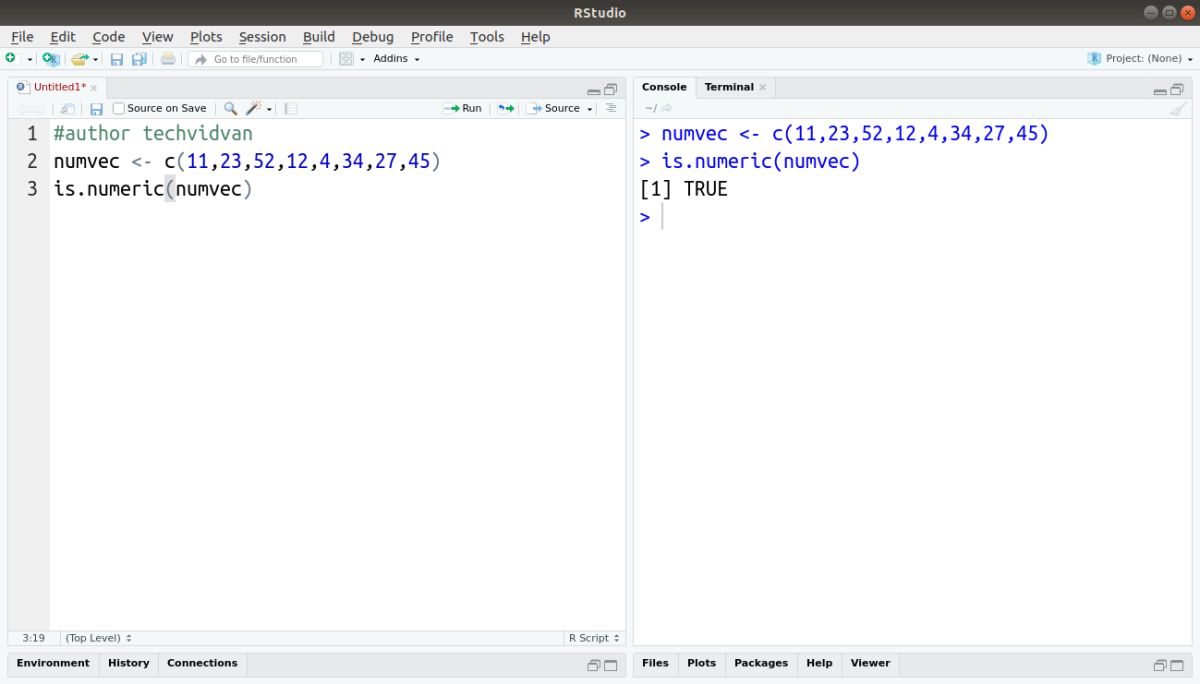Viewport: 1200px width, 684px height.
Task: Open the panes layout dropdown arrow
Action: point(362,59)
